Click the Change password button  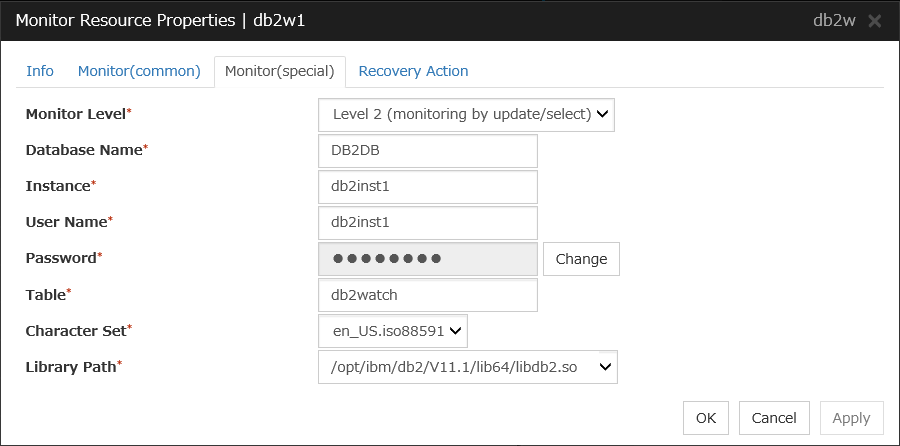[x=581, y=259]
